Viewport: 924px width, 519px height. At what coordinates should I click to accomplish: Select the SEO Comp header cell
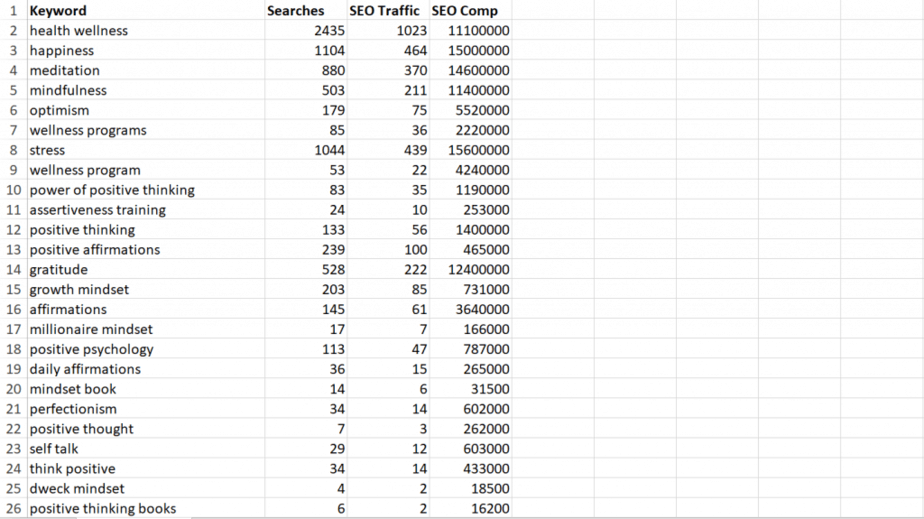tap(464, 11)
